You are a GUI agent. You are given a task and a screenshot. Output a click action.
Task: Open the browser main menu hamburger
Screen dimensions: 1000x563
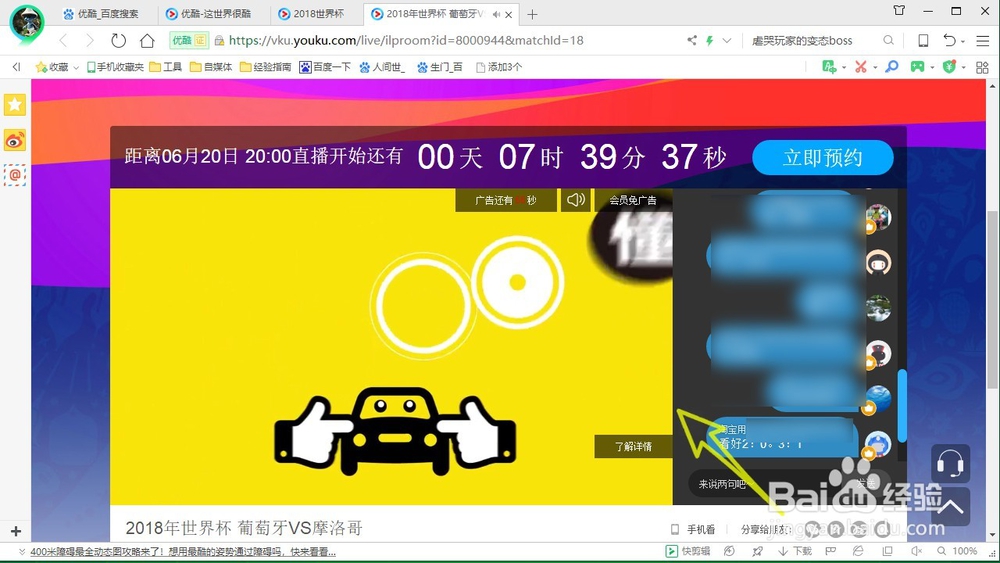point(982,41)
